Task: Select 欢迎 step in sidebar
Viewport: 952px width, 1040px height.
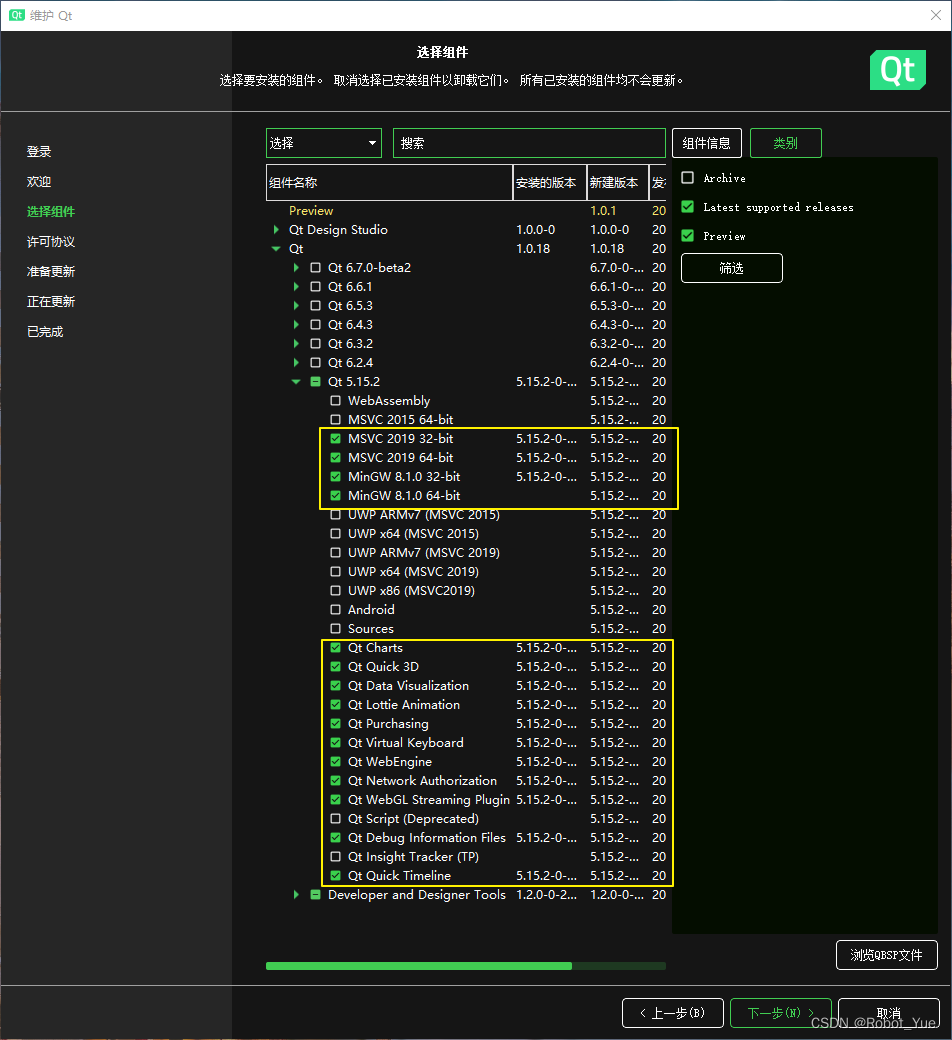Action: (39, 182)
